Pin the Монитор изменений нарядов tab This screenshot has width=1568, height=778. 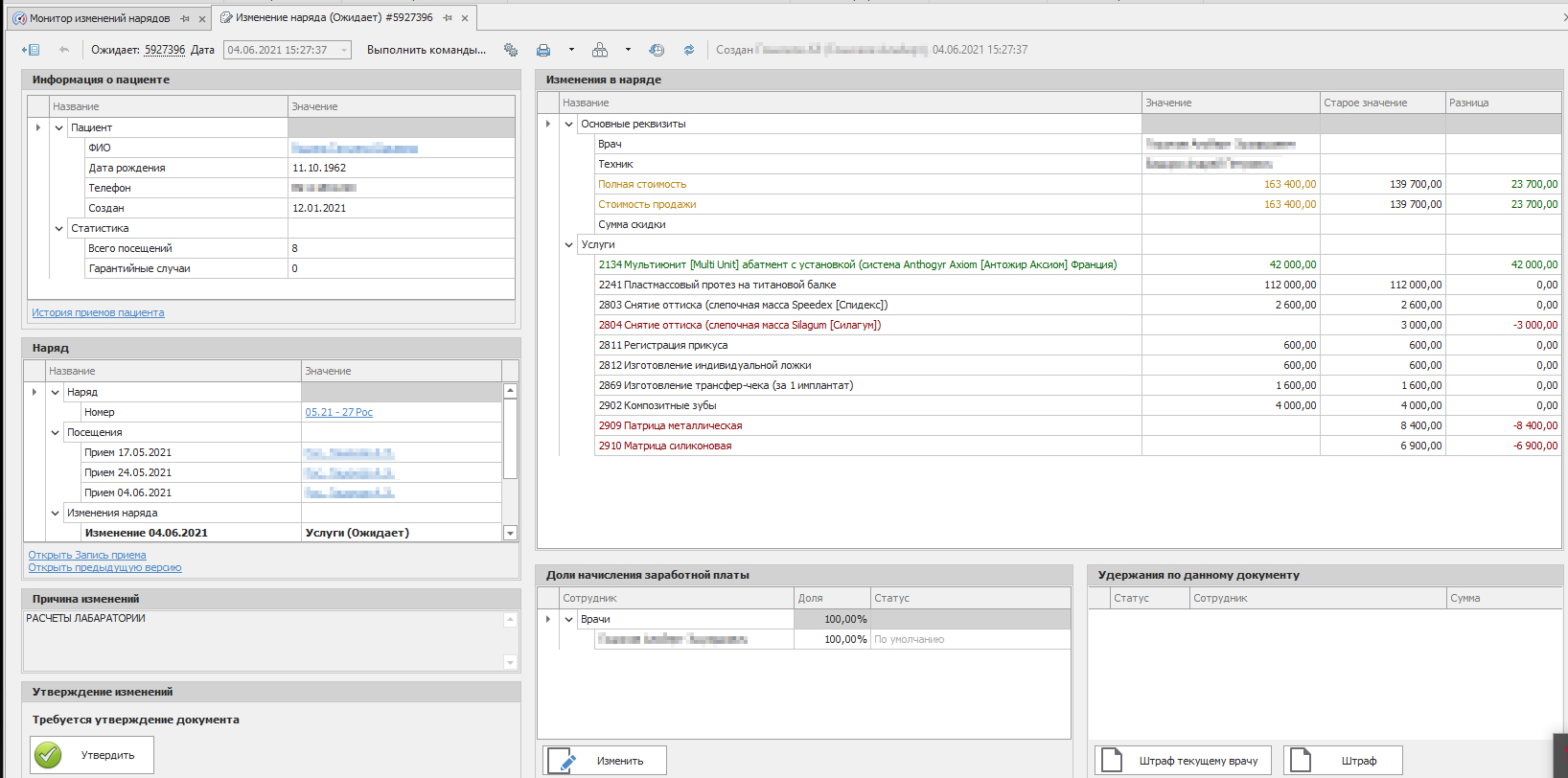[185, 18]
